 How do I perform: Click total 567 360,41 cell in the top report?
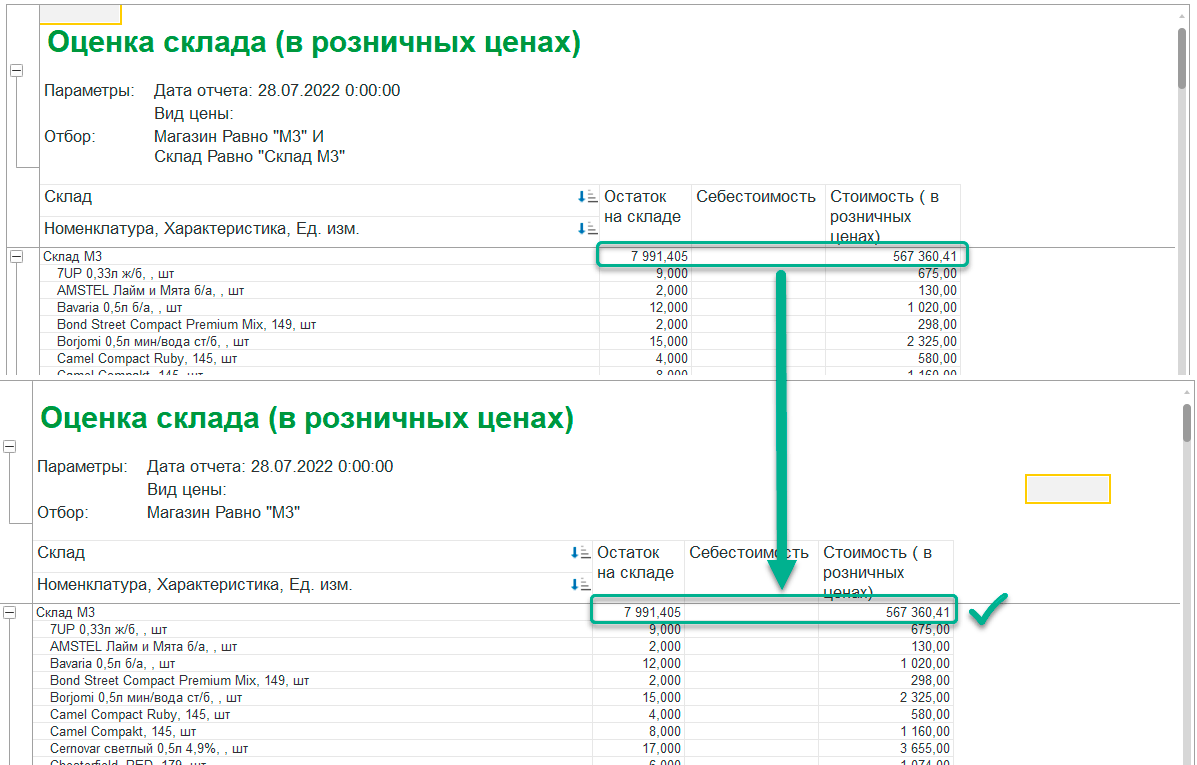pyautogui.click(x=893, y=257)
